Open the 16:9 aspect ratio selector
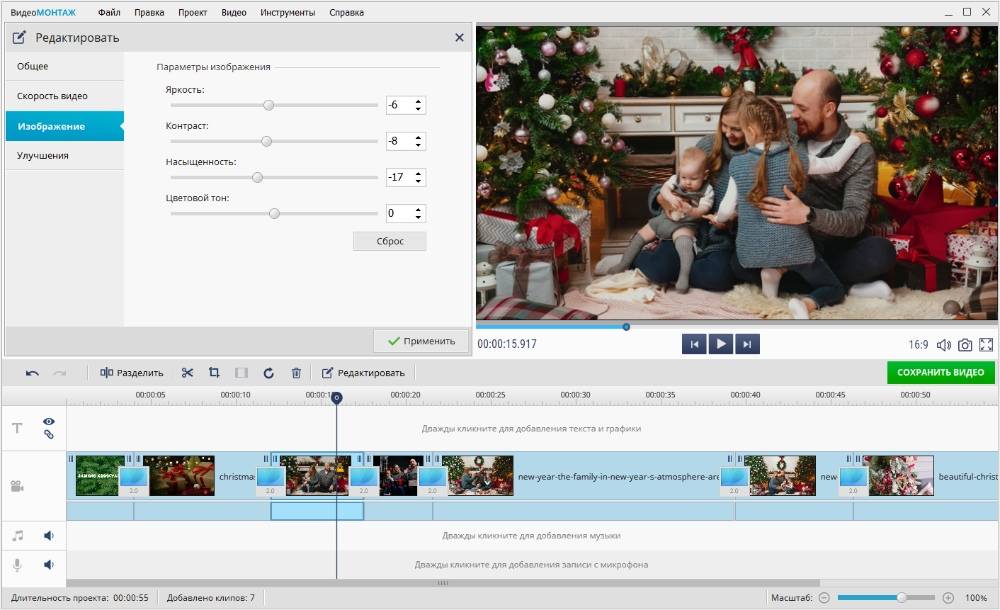Image resolution: width=1000 pixels, height=610 pixels. tap(918, 345)
